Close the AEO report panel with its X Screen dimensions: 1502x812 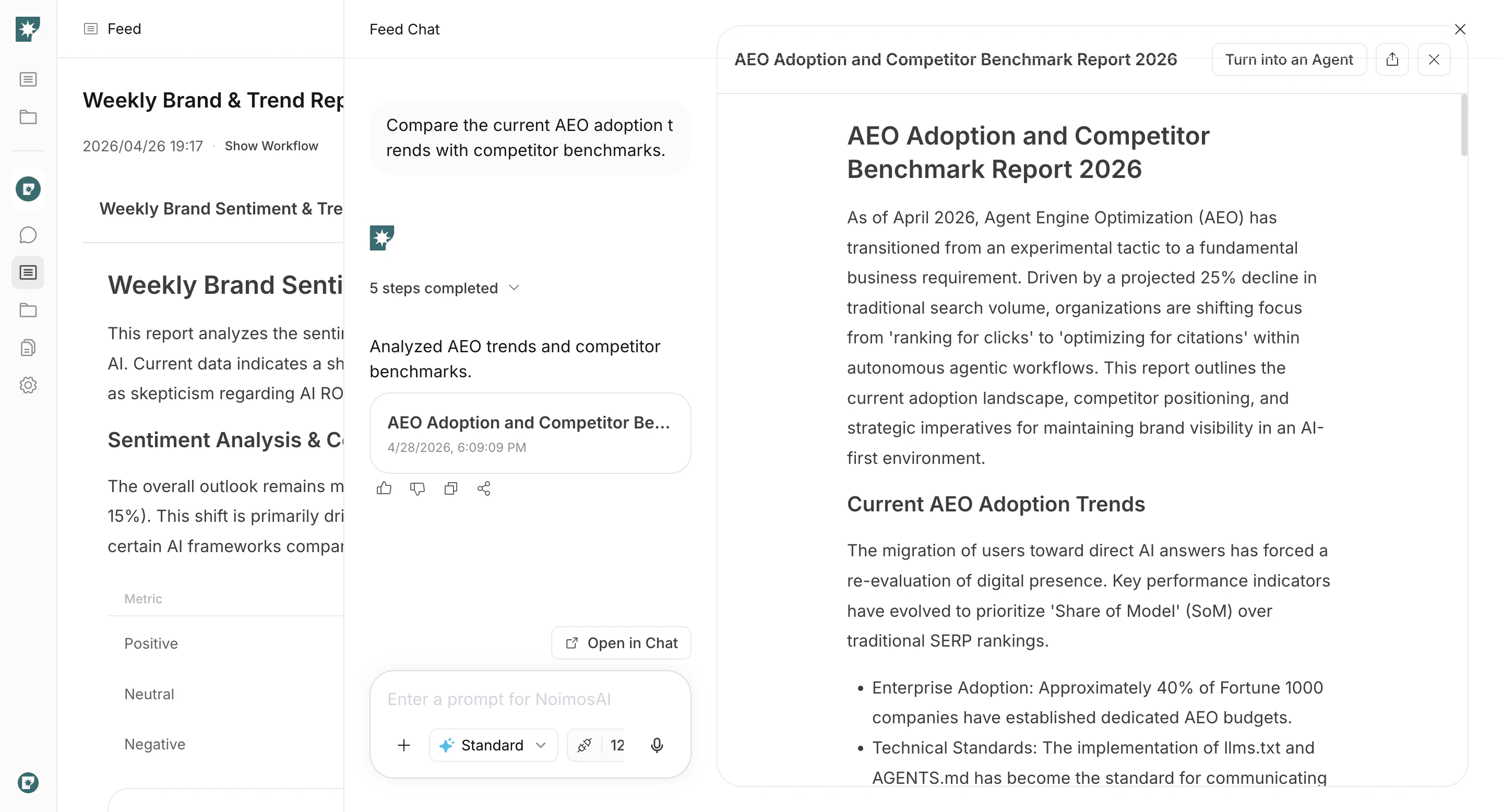1434,59
